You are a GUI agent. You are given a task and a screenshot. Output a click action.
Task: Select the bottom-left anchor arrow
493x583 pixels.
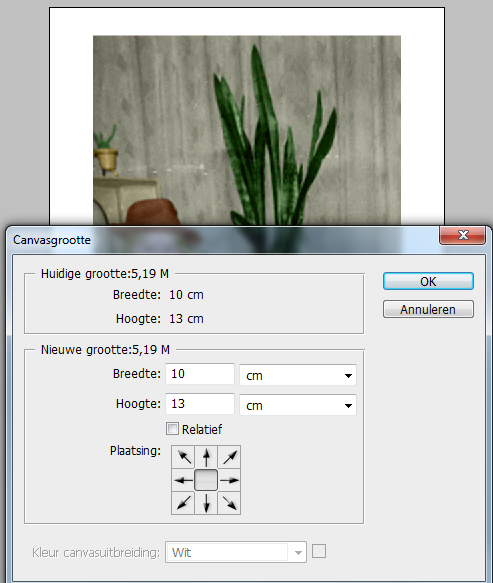point(183,503)
